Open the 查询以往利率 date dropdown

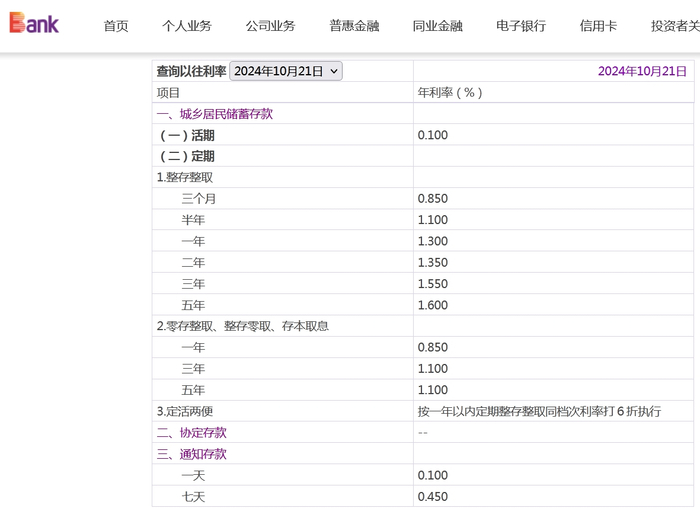click(286, 71)
